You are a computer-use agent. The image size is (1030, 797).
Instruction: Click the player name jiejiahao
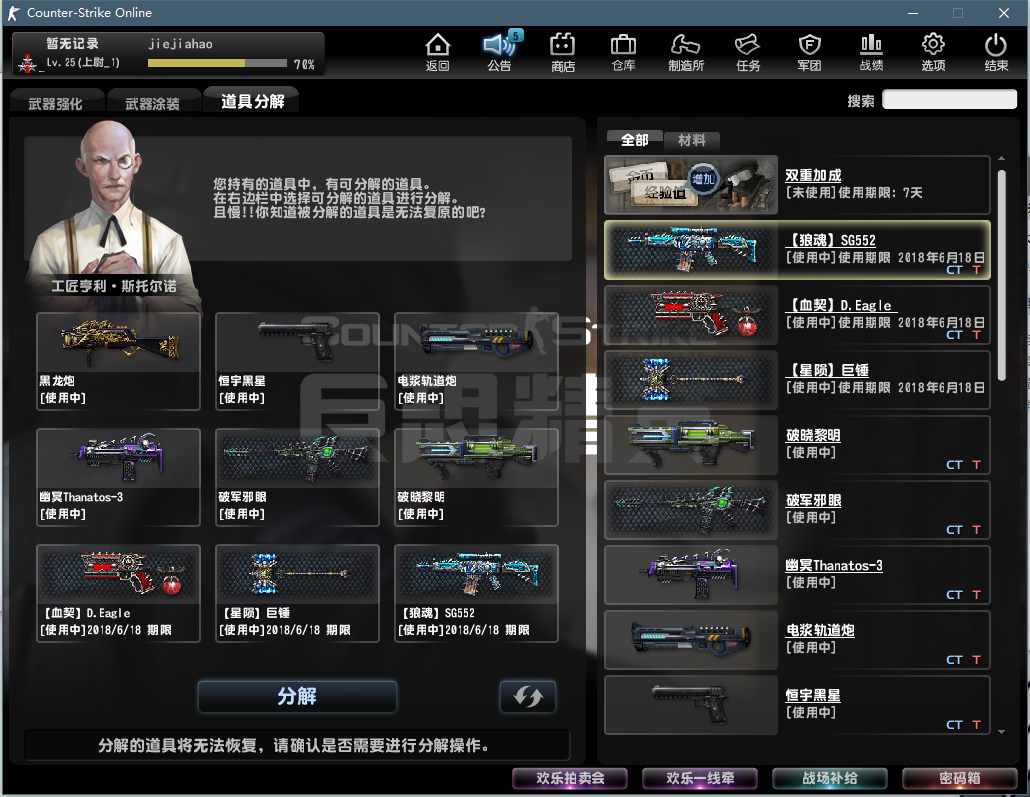pyautogui.click(x=181, y=44)
